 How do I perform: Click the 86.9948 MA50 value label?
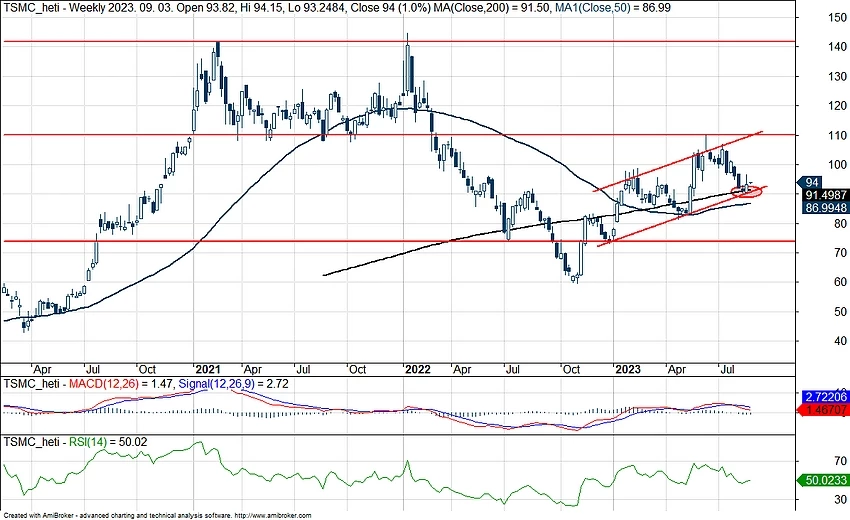[825, 208]
